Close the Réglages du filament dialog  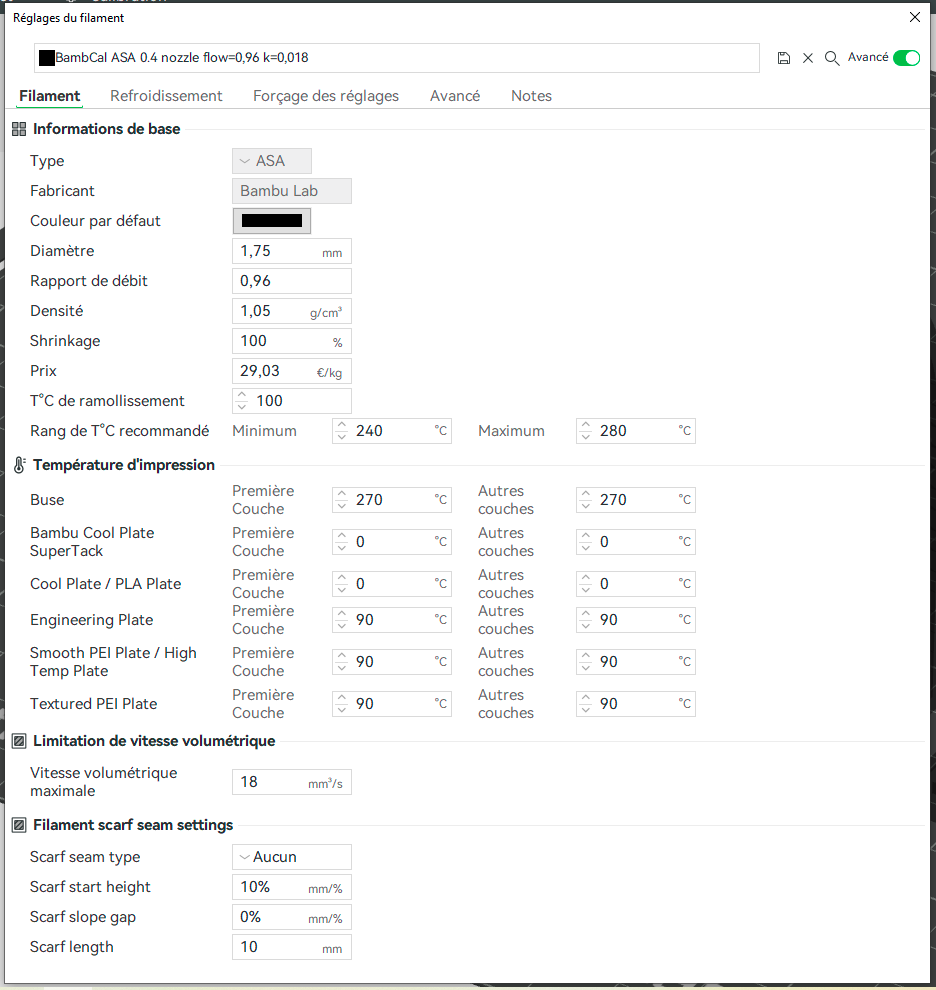(x=915, y=18)
